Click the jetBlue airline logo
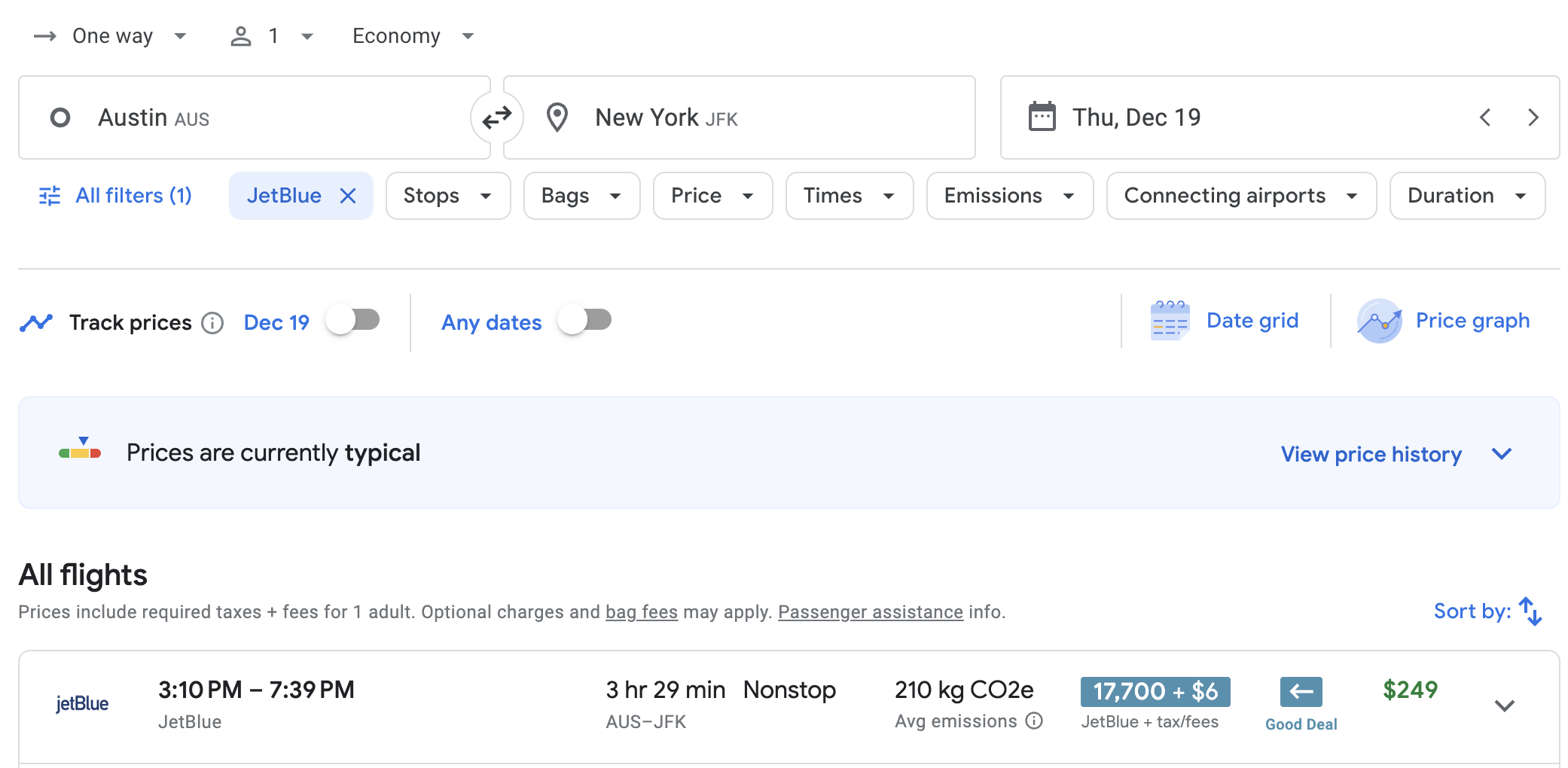 click(x=82, y=704)
